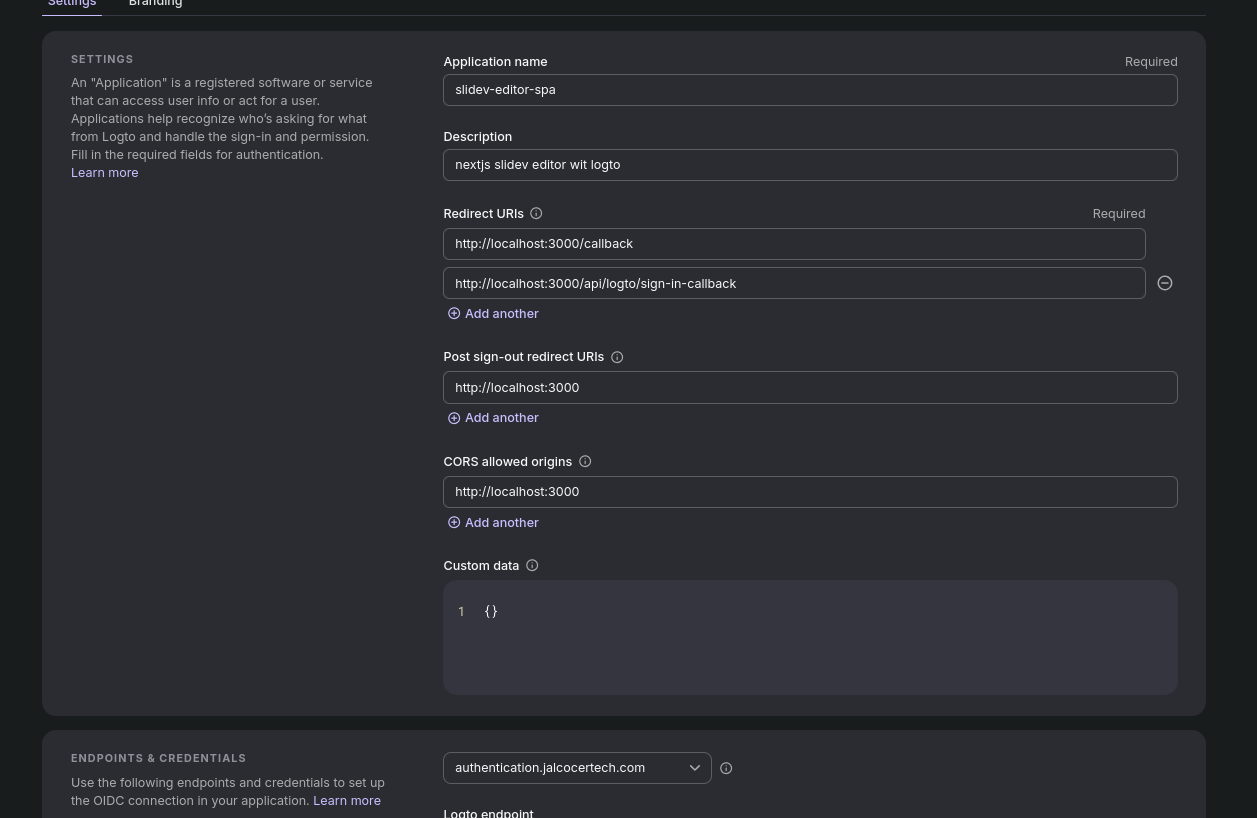This screenshot has height=818, width=1257.
Task: Click the CORS allowed origins info icon
Action: coord(585,462)
